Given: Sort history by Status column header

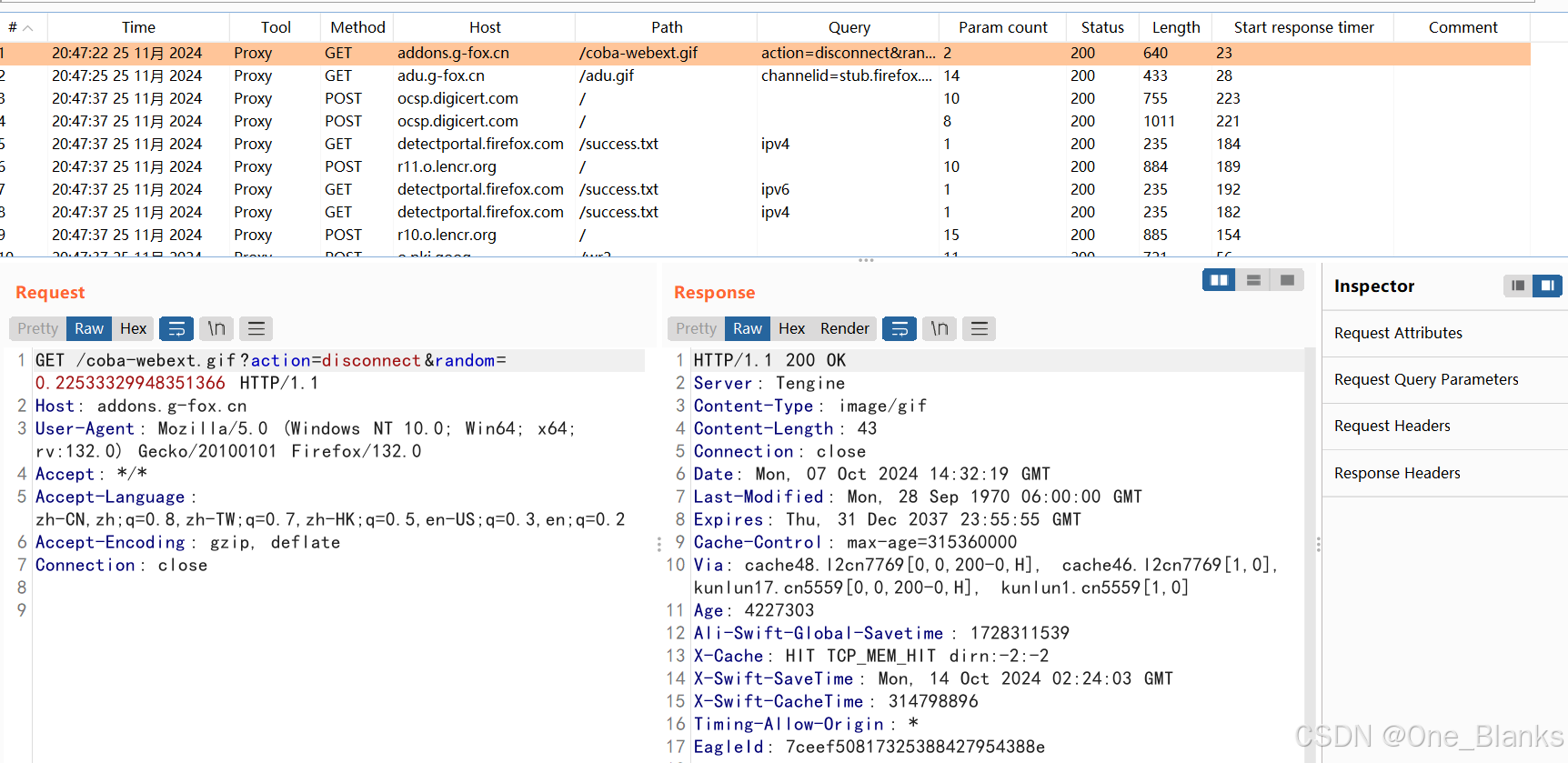Looking at the screenshot, I should click(x=1102, y=27).
